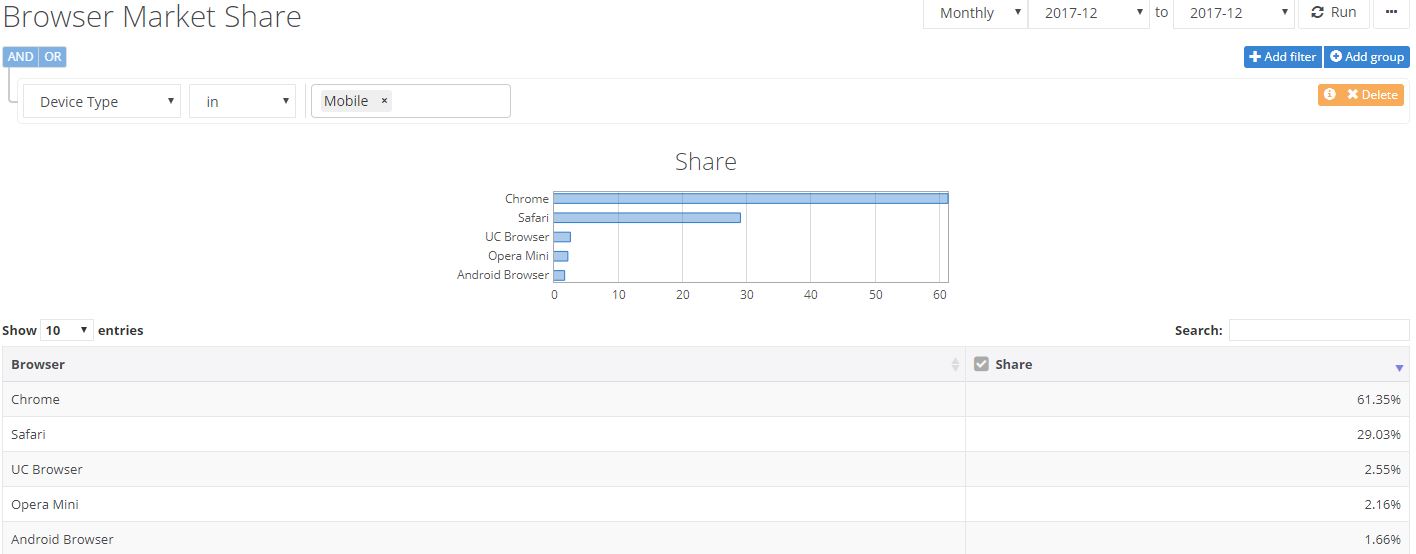
Task: Click the Run refresh icon
Action: click(1318, 13)
